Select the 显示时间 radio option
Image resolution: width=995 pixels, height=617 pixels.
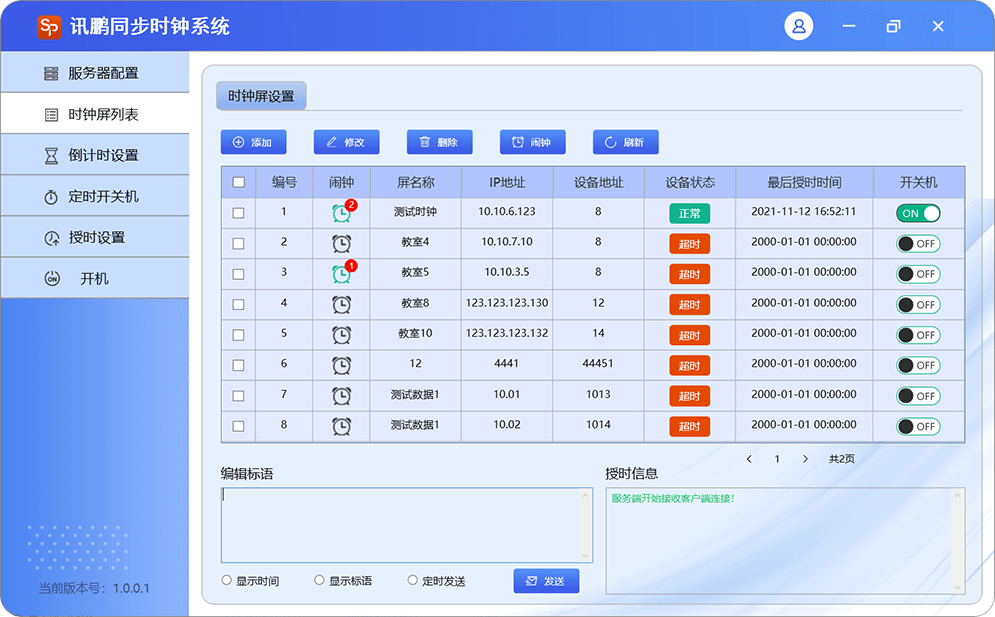pyautogui.click(x=227, y=580)
